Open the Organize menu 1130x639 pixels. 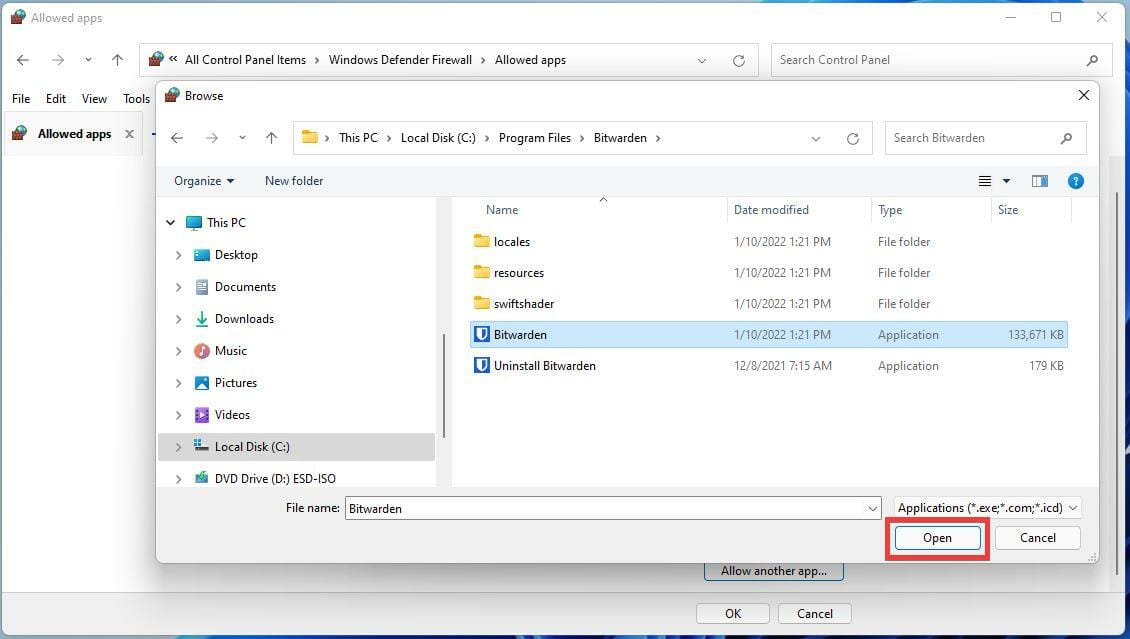coord(204,181)
